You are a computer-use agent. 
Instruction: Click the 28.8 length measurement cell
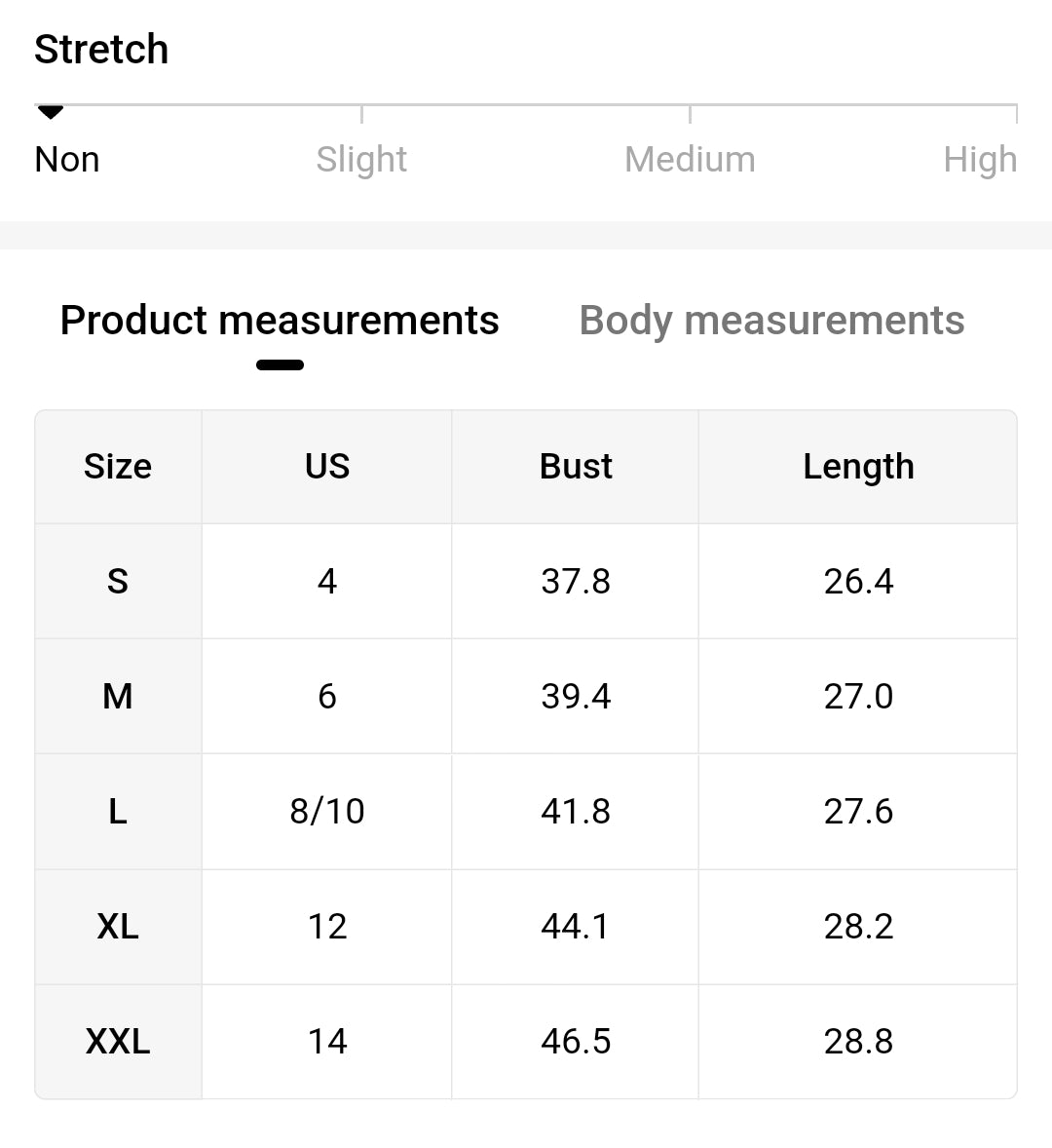858,1042
